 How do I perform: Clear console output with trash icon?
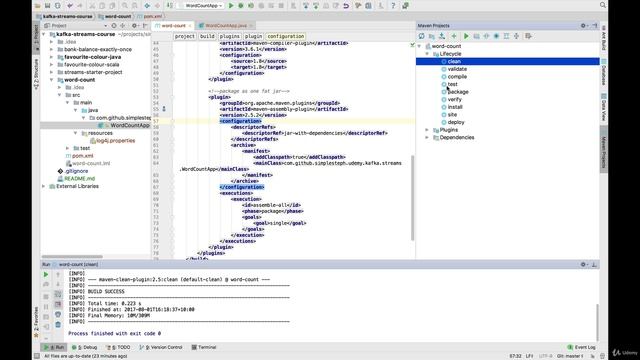point(58,325)
